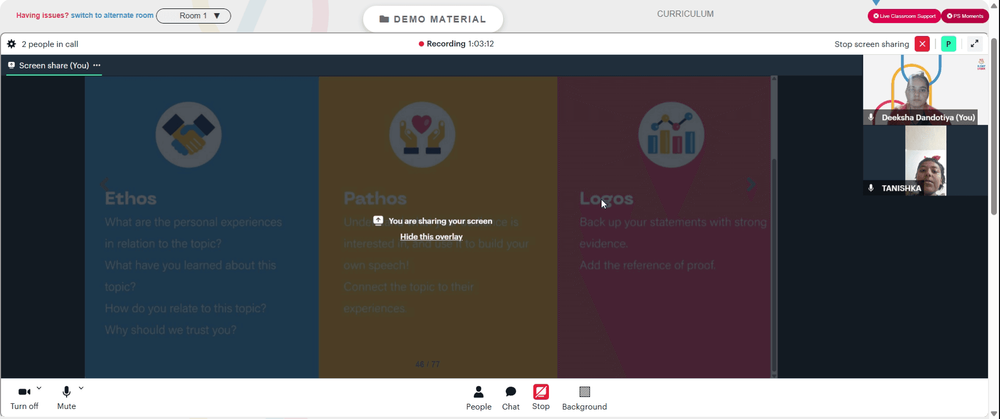Turn off the camera
Screen dimensions: 1000x419
[24, 397]
